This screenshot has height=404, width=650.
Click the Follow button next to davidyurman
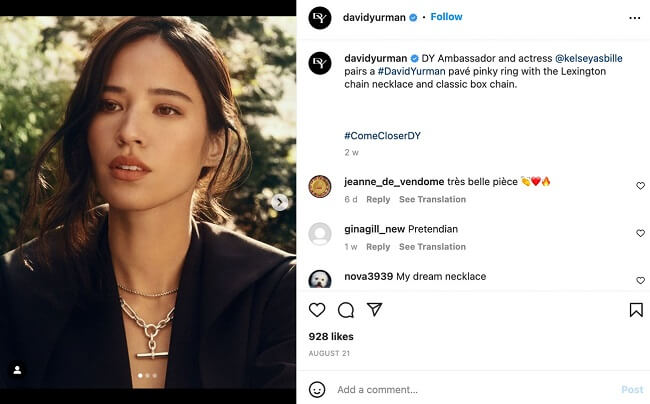point(446,17)
